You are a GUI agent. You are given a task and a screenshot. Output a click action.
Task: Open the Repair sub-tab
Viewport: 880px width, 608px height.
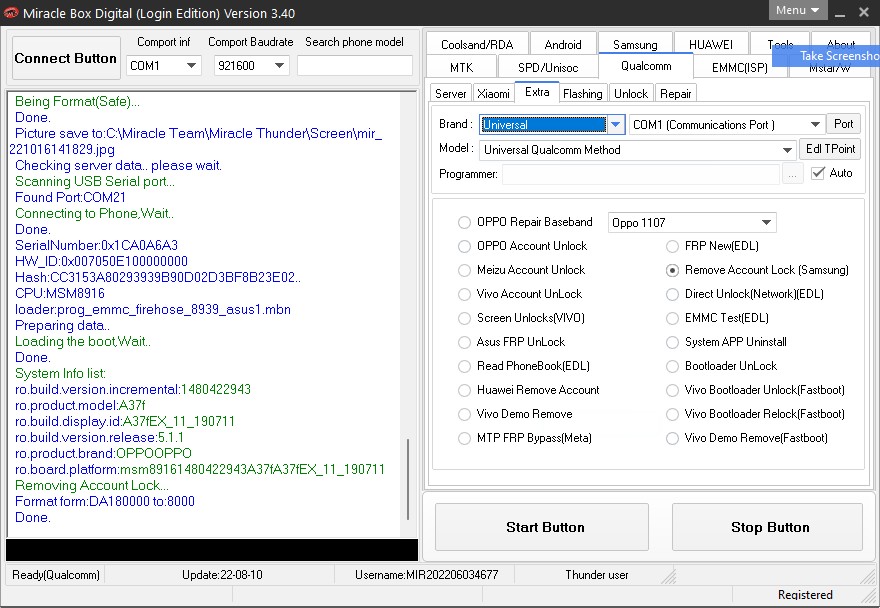click(x=676, y=93)
